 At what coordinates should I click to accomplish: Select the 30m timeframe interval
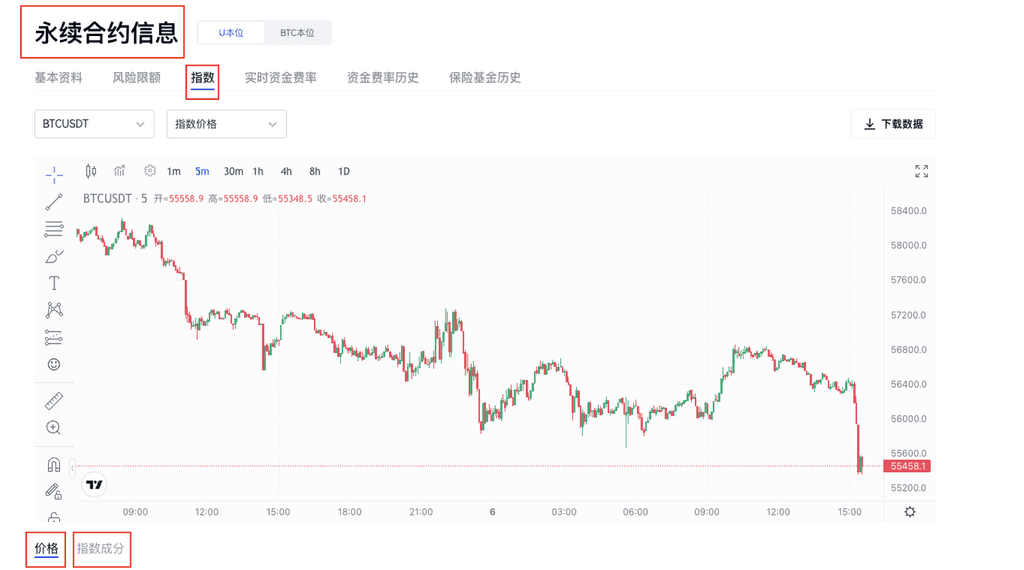(x=233, y=171)
